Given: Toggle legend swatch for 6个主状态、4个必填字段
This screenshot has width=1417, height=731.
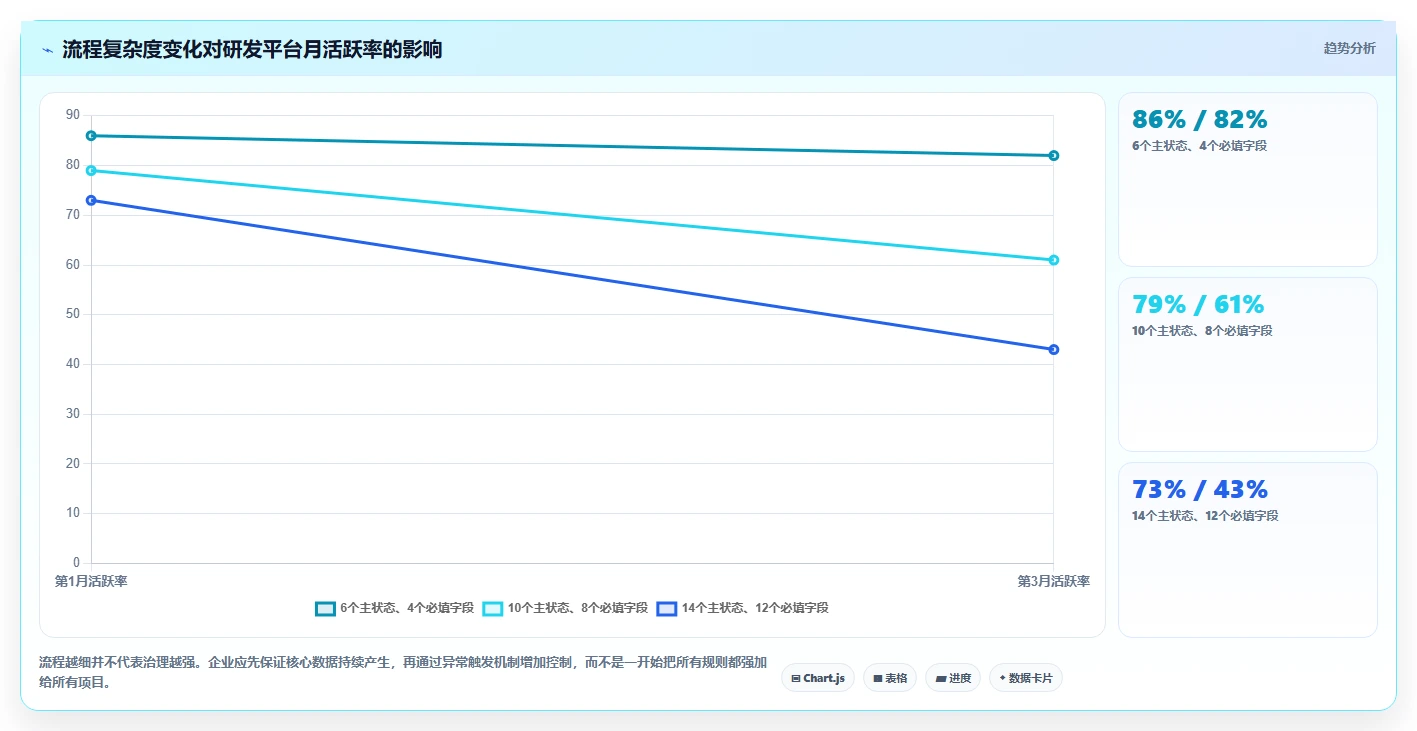Looking at the screenshot, I should click(325, 608).
